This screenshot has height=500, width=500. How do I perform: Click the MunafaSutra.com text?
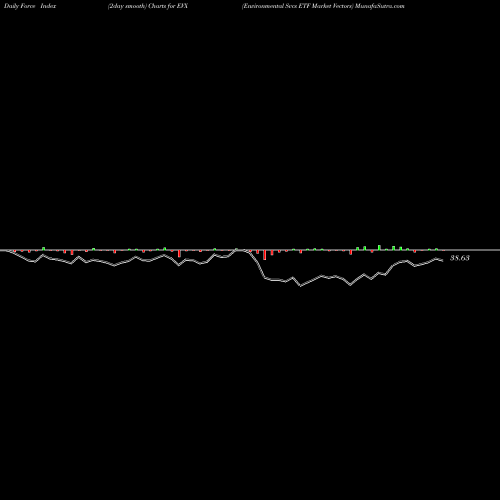(380, 6)
